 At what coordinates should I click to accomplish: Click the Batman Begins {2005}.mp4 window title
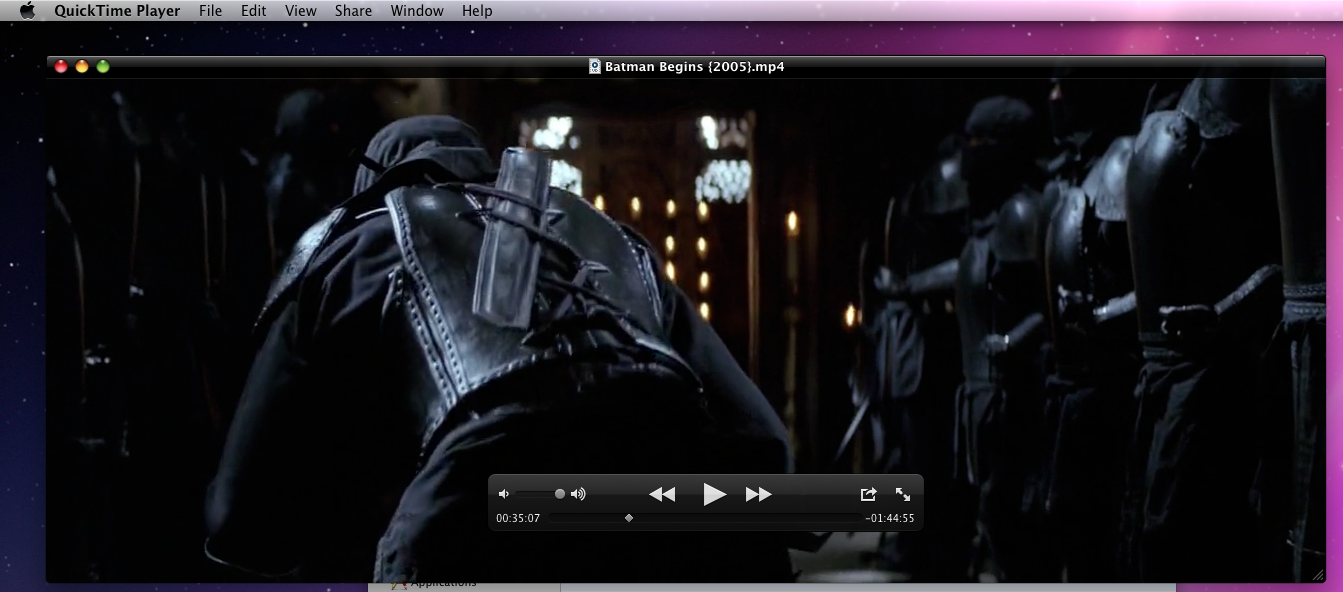click(694, 67)
